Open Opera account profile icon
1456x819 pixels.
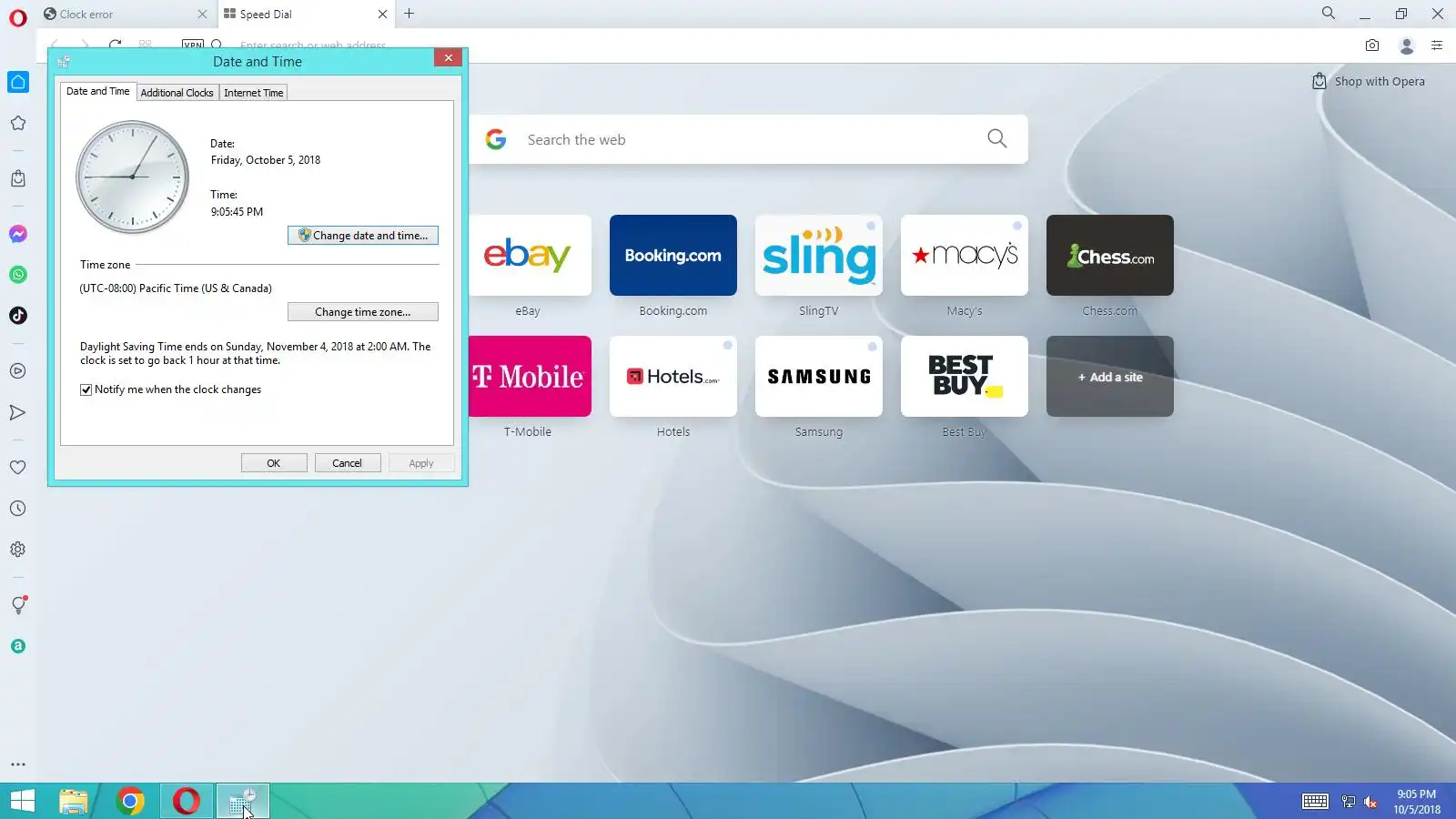[x=1407, y=45]
